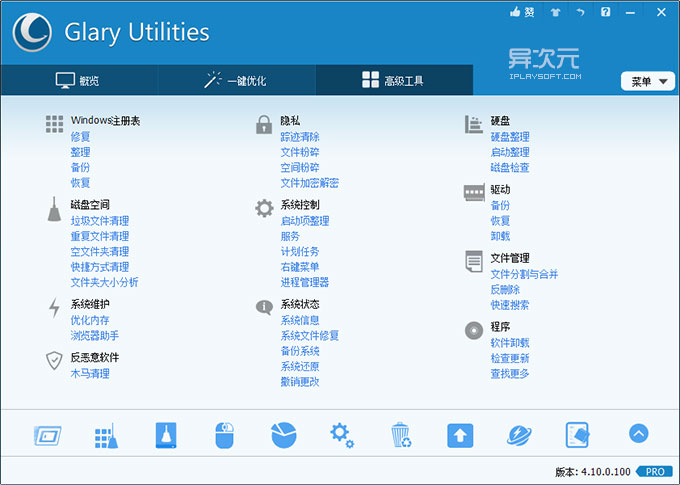Open 浏览器助手 link
The image size is (680, 485).
point(95,336)
